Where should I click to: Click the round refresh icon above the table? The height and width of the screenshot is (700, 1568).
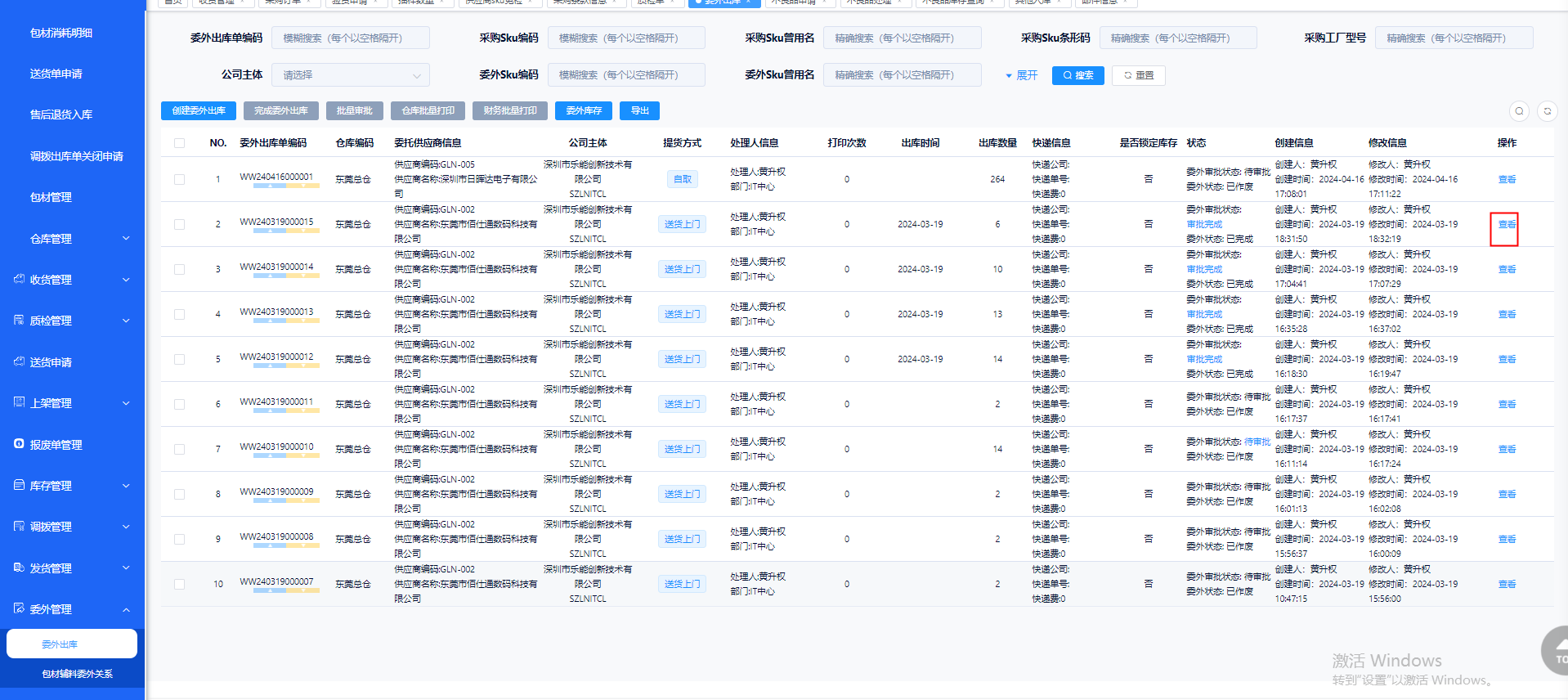pos(1547,111)
